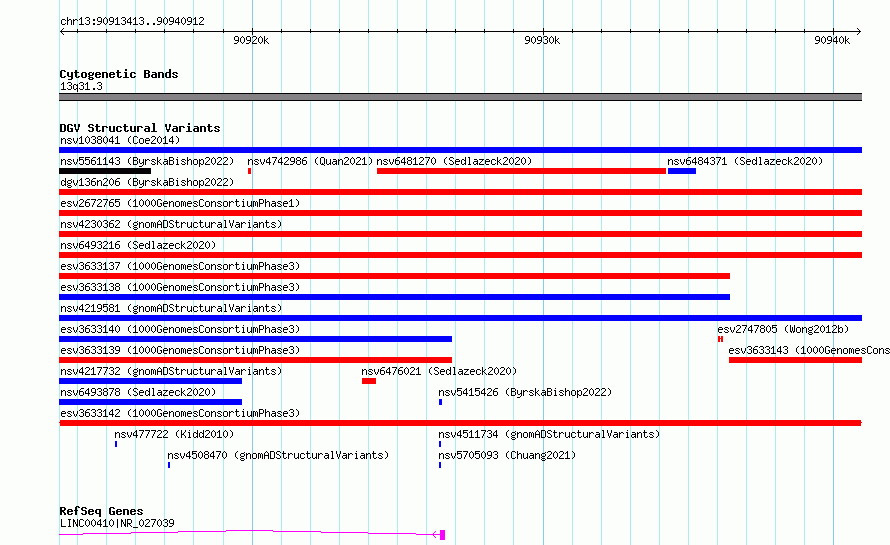Open esv3633137 (1000GenomesConsortiumPhase3) label

pos(180,266)
